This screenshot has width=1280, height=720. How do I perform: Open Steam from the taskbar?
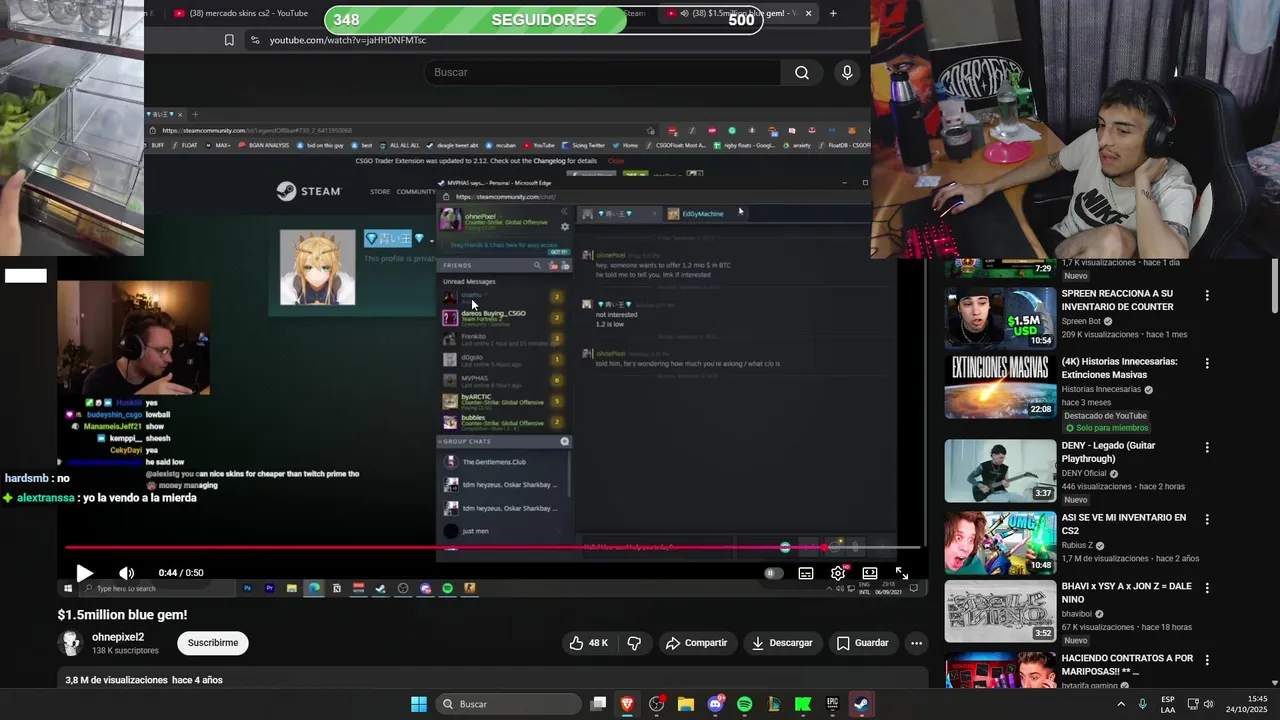point(861,704)
